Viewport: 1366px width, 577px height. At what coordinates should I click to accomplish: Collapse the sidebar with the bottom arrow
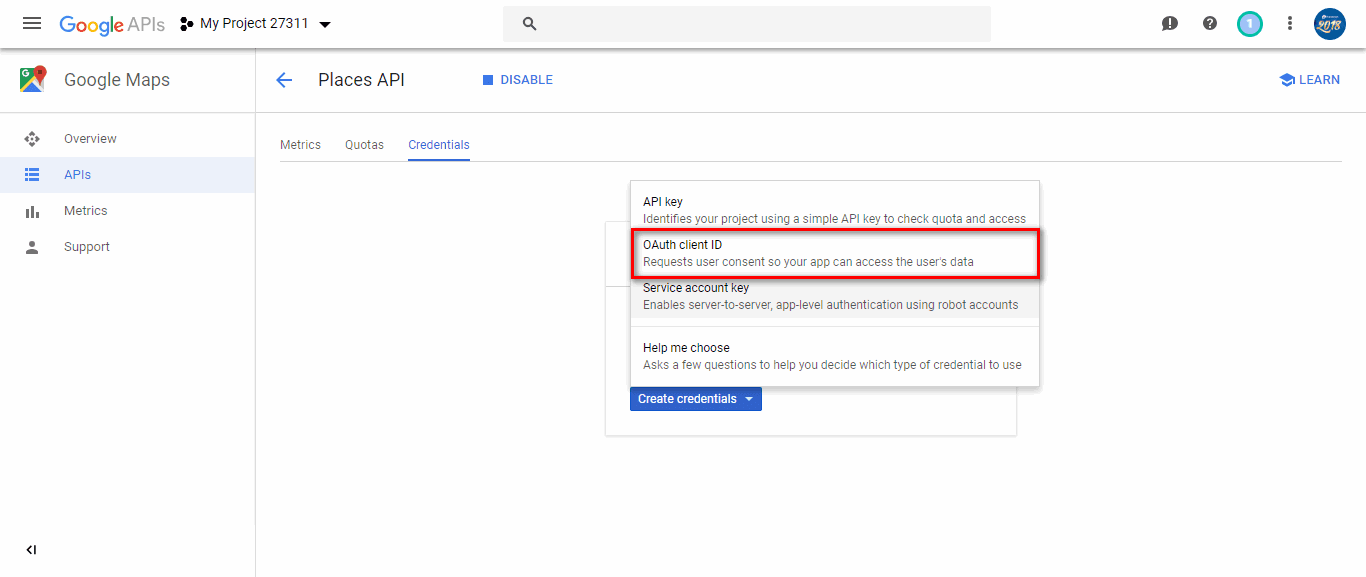tap(31, 550)
